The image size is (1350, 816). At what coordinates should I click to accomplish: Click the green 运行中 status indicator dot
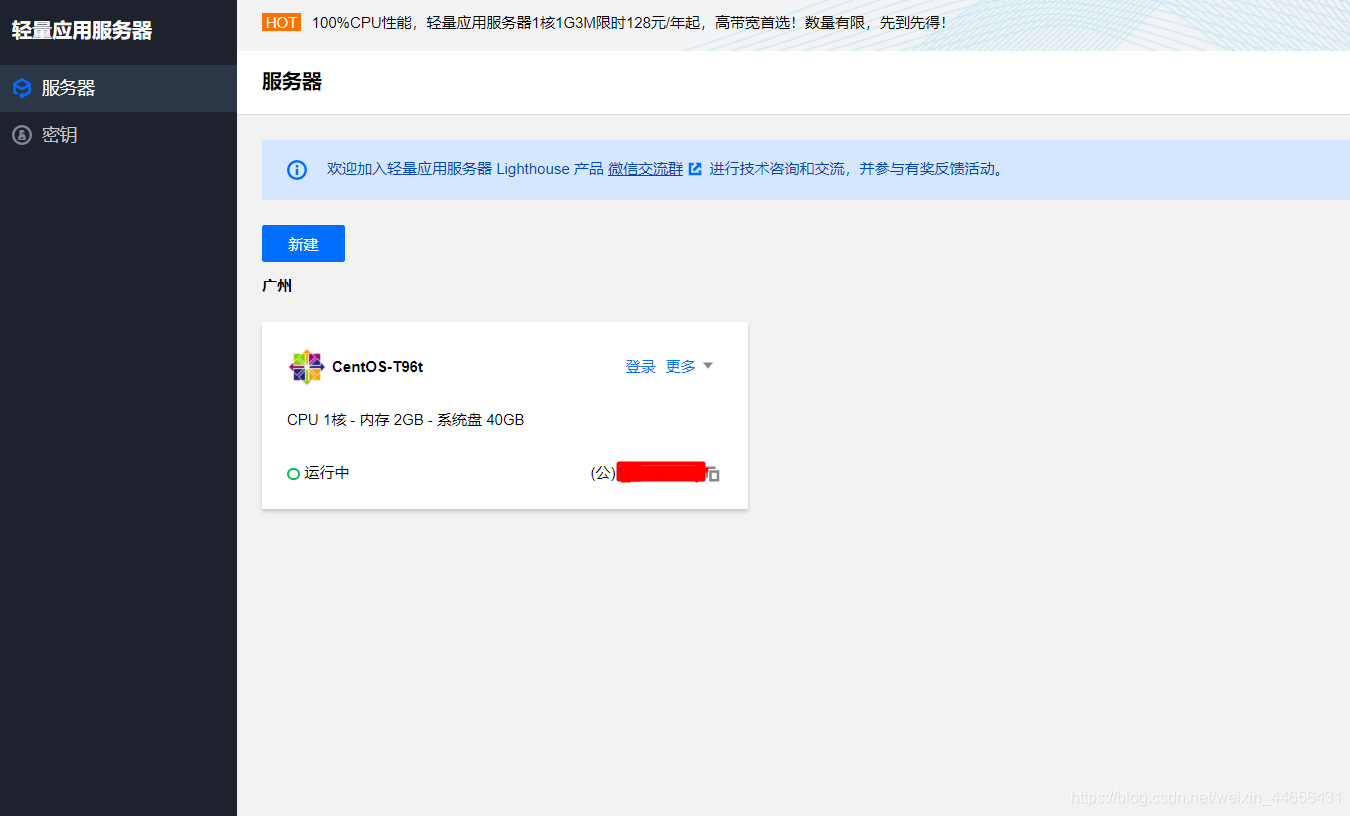tap(291, 472)
